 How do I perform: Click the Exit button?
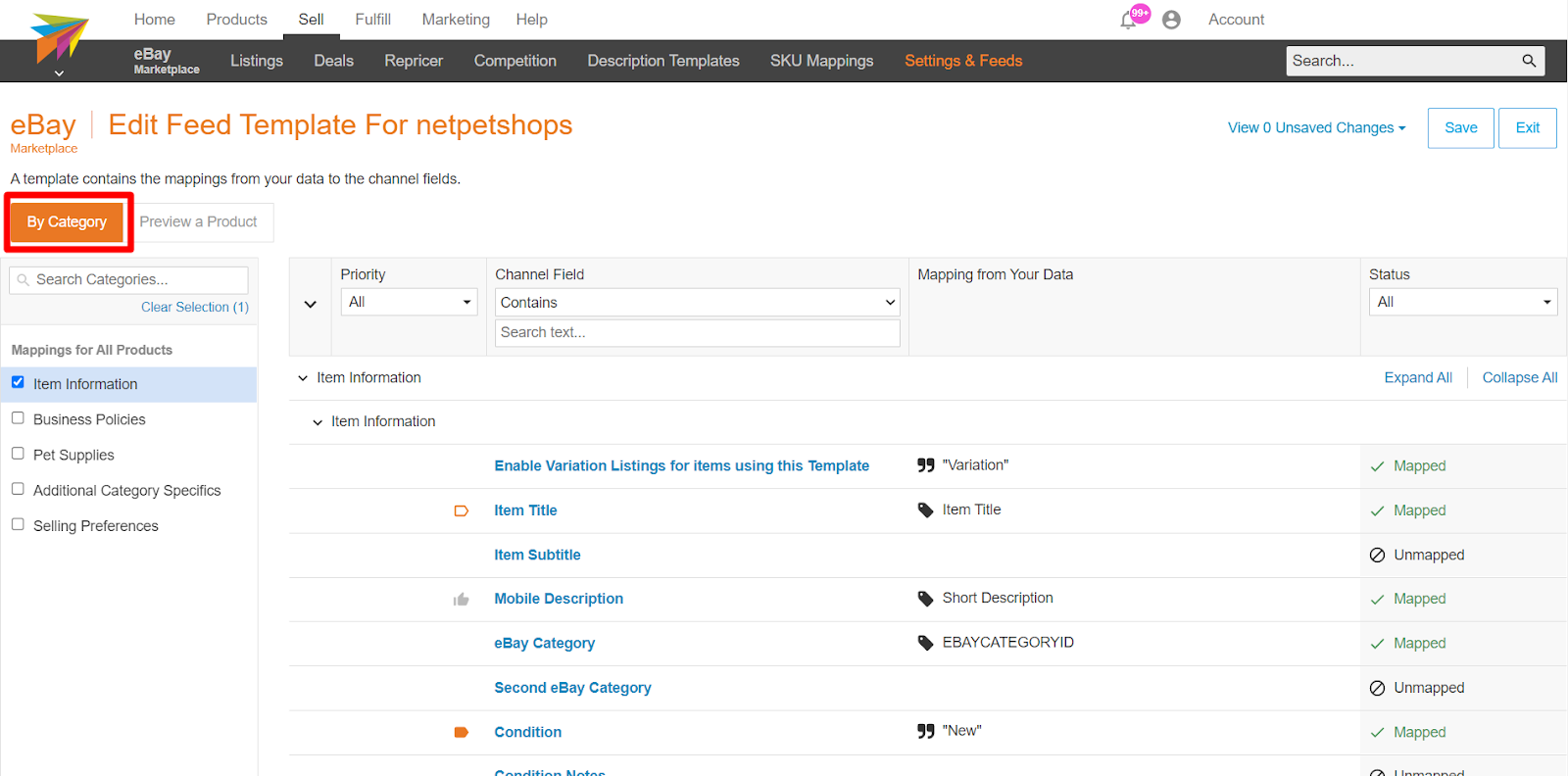tap(1528, 128)
